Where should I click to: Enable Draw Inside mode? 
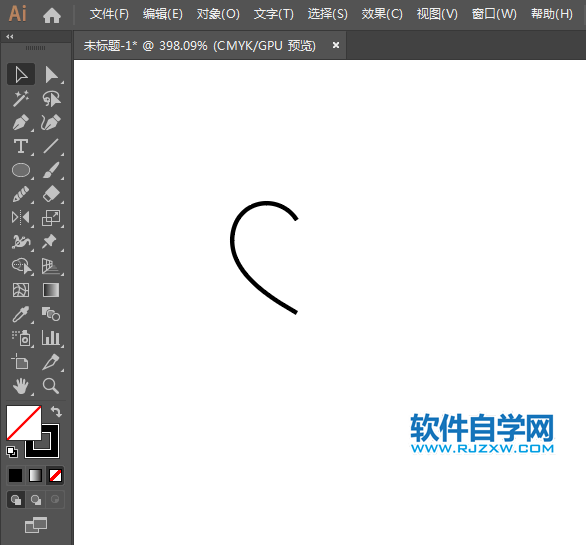[x=55, y=500]
